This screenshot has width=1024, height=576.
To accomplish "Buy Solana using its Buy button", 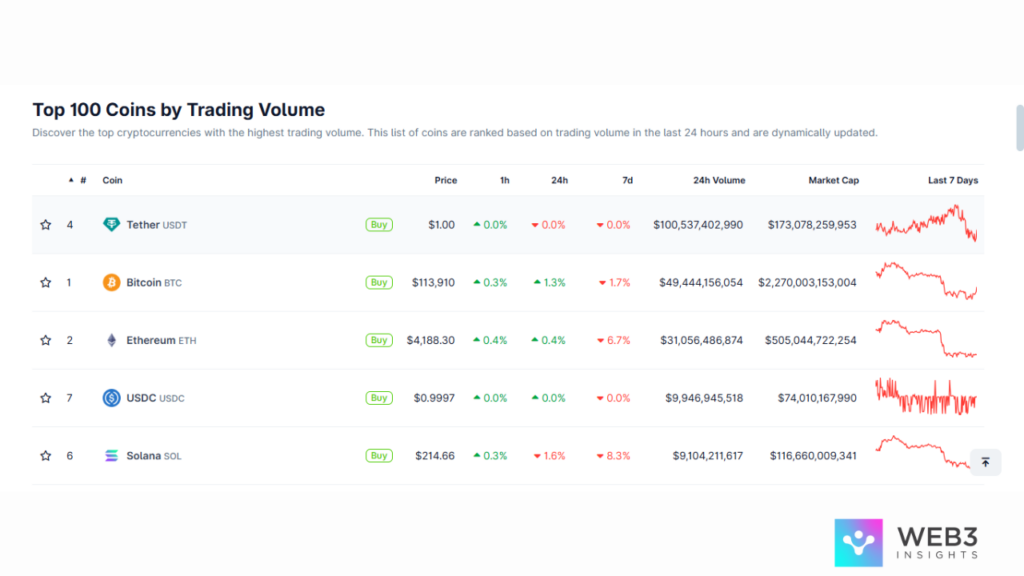I will click(x=379, y=456).
